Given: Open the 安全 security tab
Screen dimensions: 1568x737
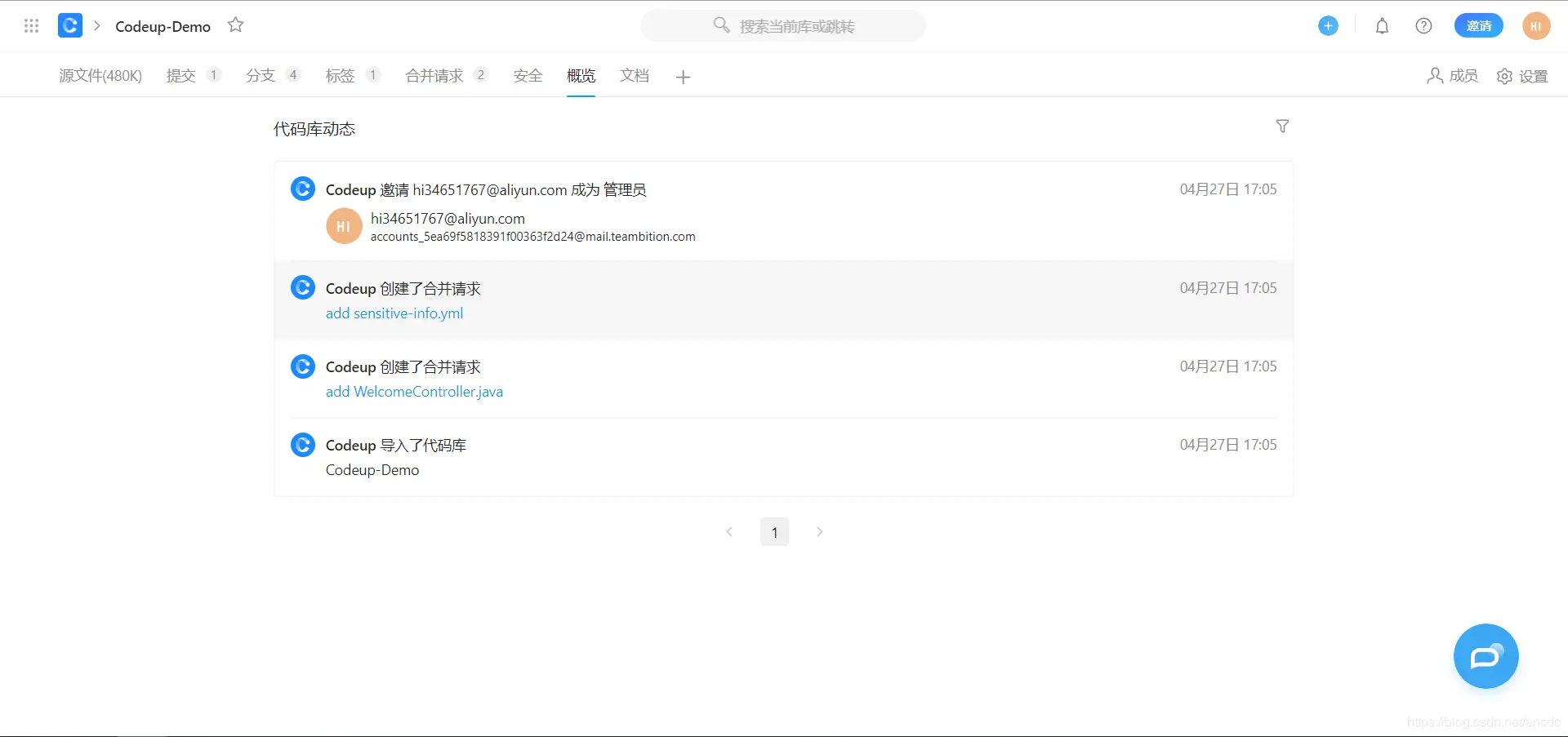Looking at the screenshot, I should (528, 75).
